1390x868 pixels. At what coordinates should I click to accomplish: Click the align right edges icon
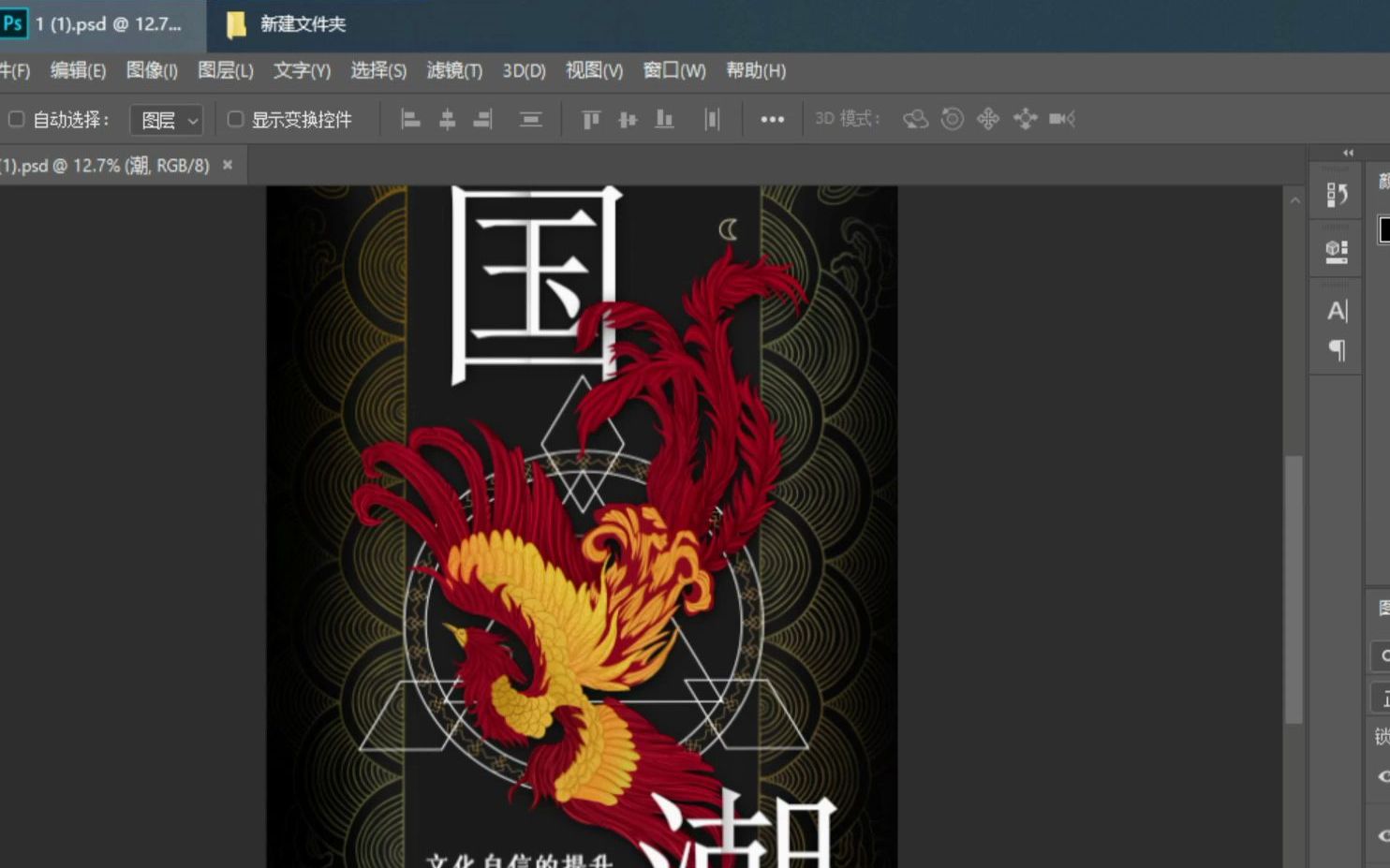click(483, 119)
